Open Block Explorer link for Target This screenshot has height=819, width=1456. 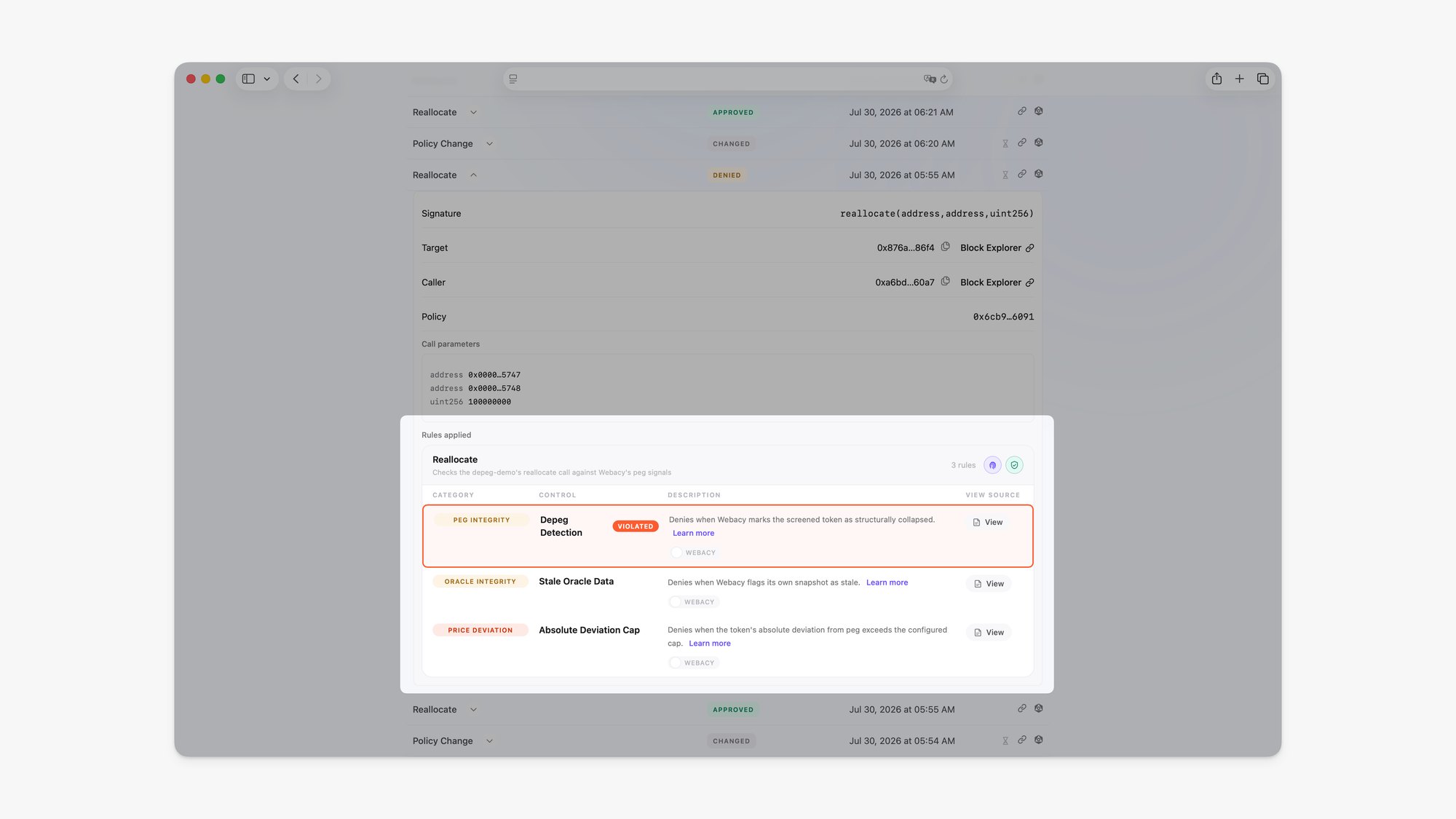tap(997, 248)
